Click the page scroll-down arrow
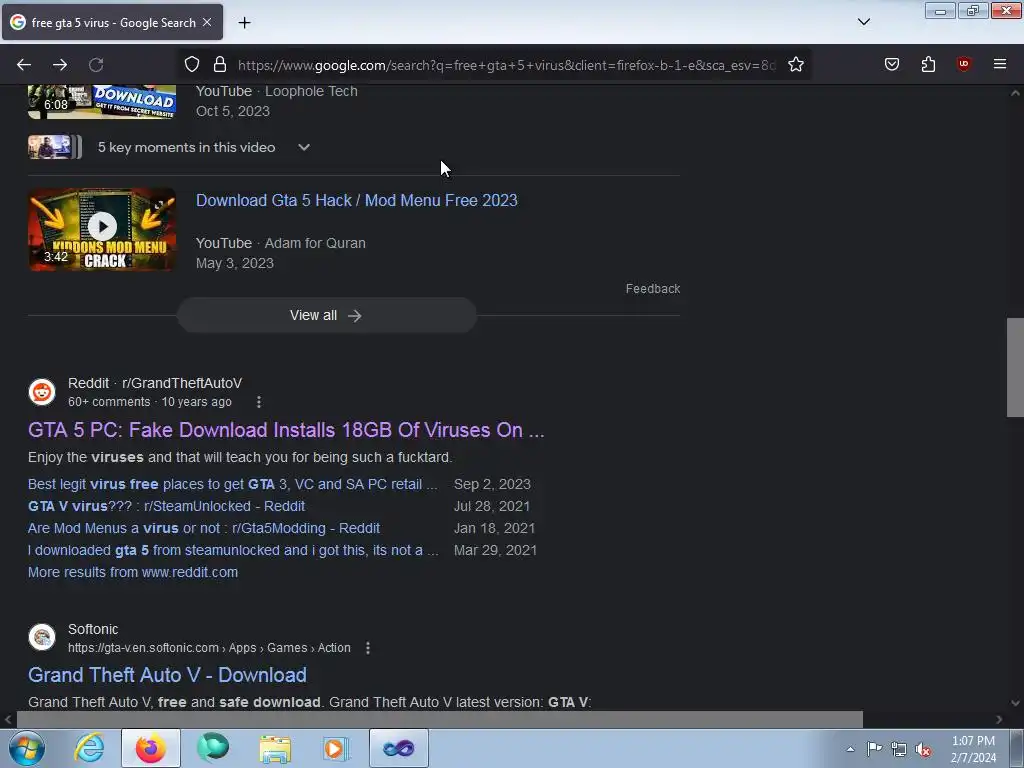 [1015, 703]
